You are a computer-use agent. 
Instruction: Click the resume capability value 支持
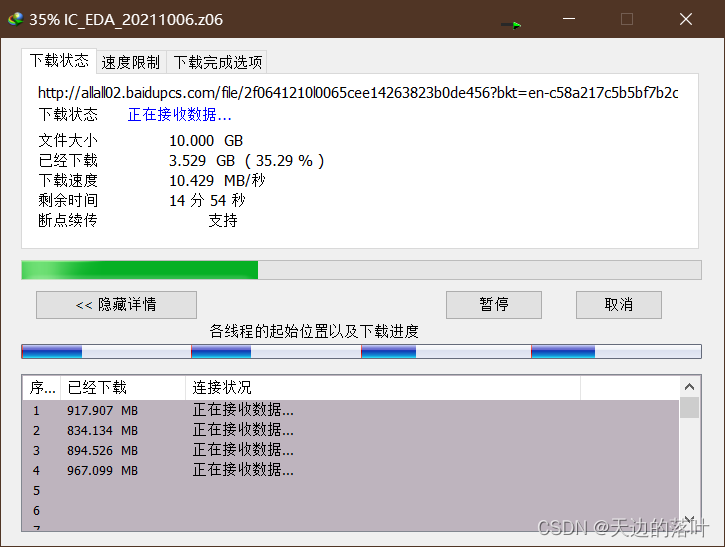[223, 221]
